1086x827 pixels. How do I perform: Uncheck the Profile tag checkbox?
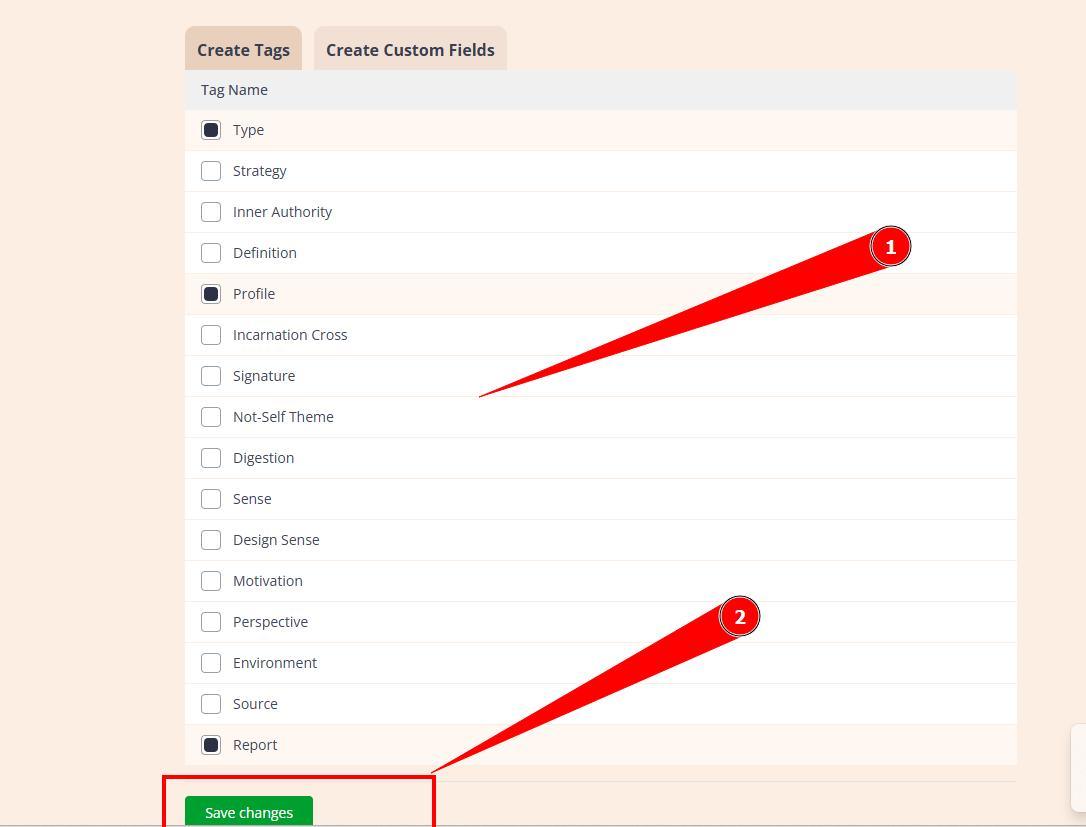click(x=211, y=294)
